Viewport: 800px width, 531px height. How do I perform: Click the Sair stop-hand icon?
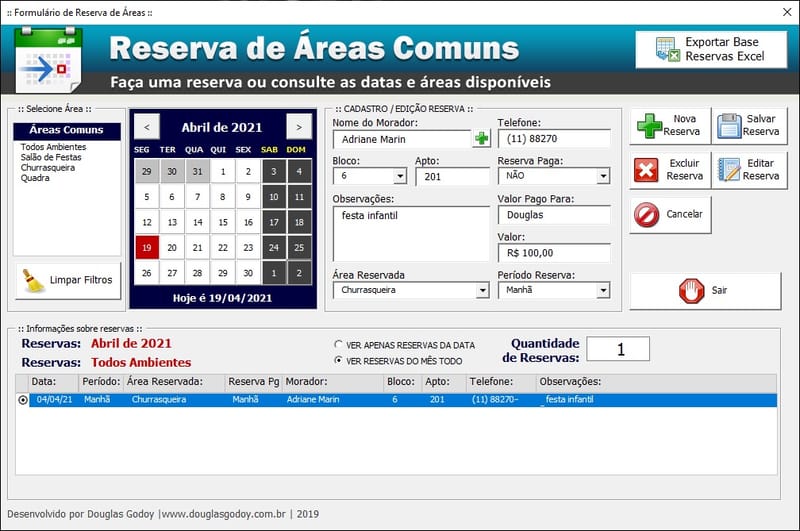[692, 291]
